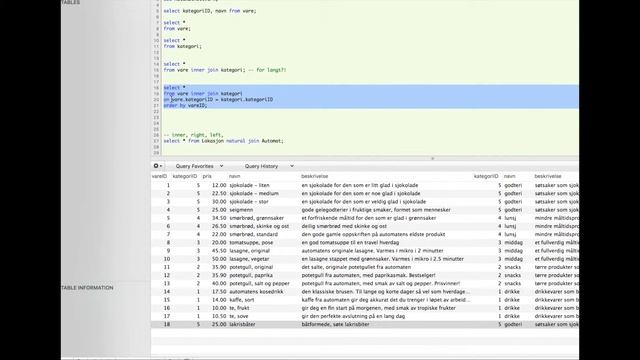
Task: Open the Query History dropdown
Action: pos(269,166)
